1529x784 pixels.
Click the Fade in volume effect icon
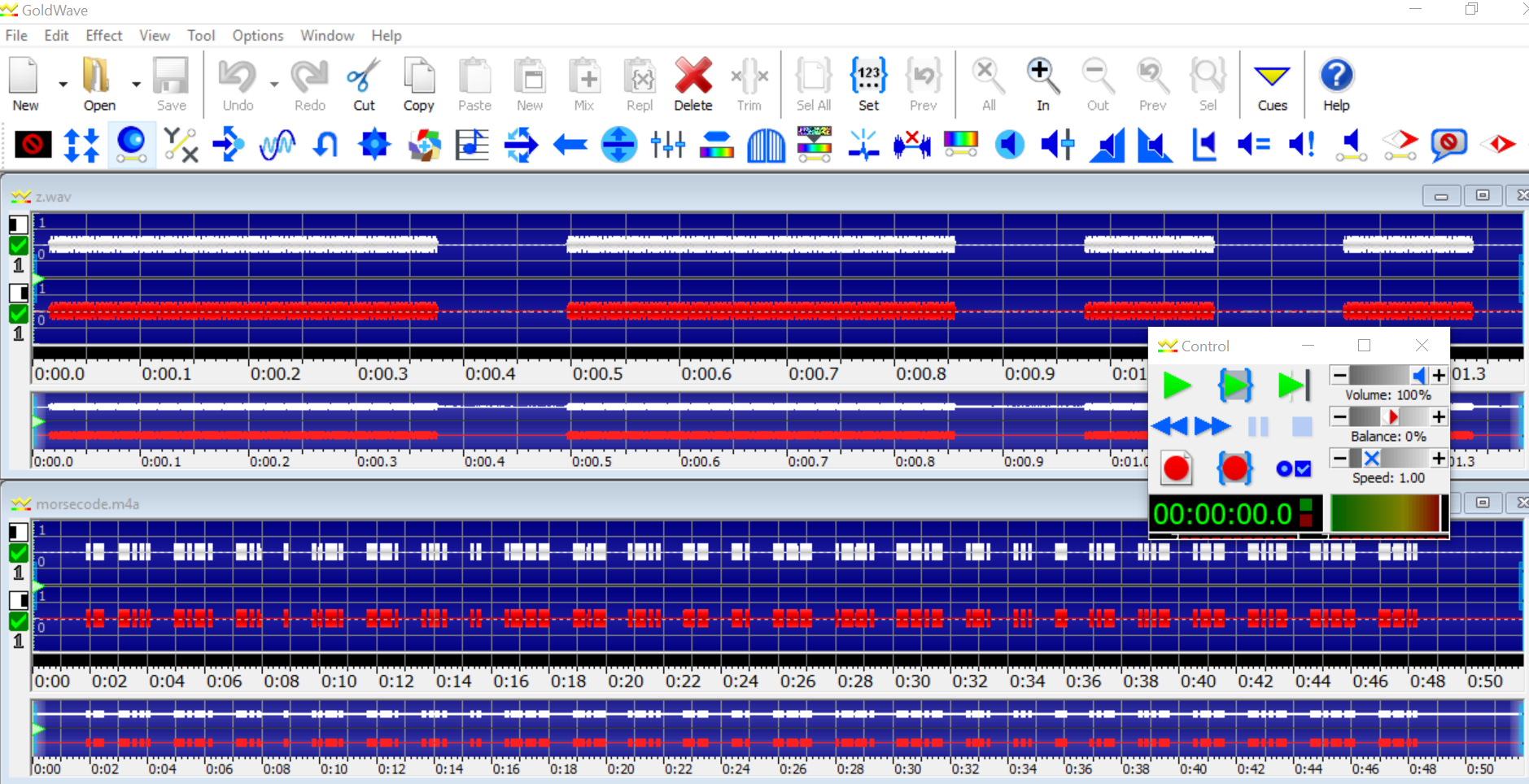[1107, 145]
